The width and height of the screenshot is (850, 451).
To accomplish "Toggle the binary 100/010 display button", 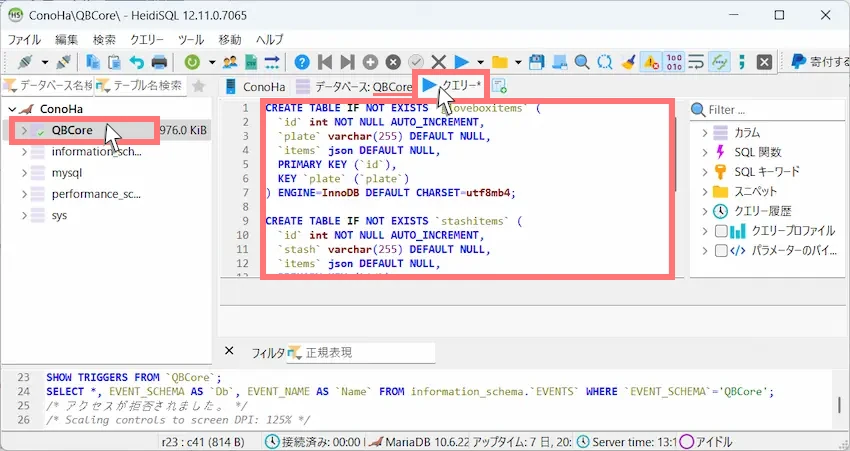I will click(x=674, y=62).
